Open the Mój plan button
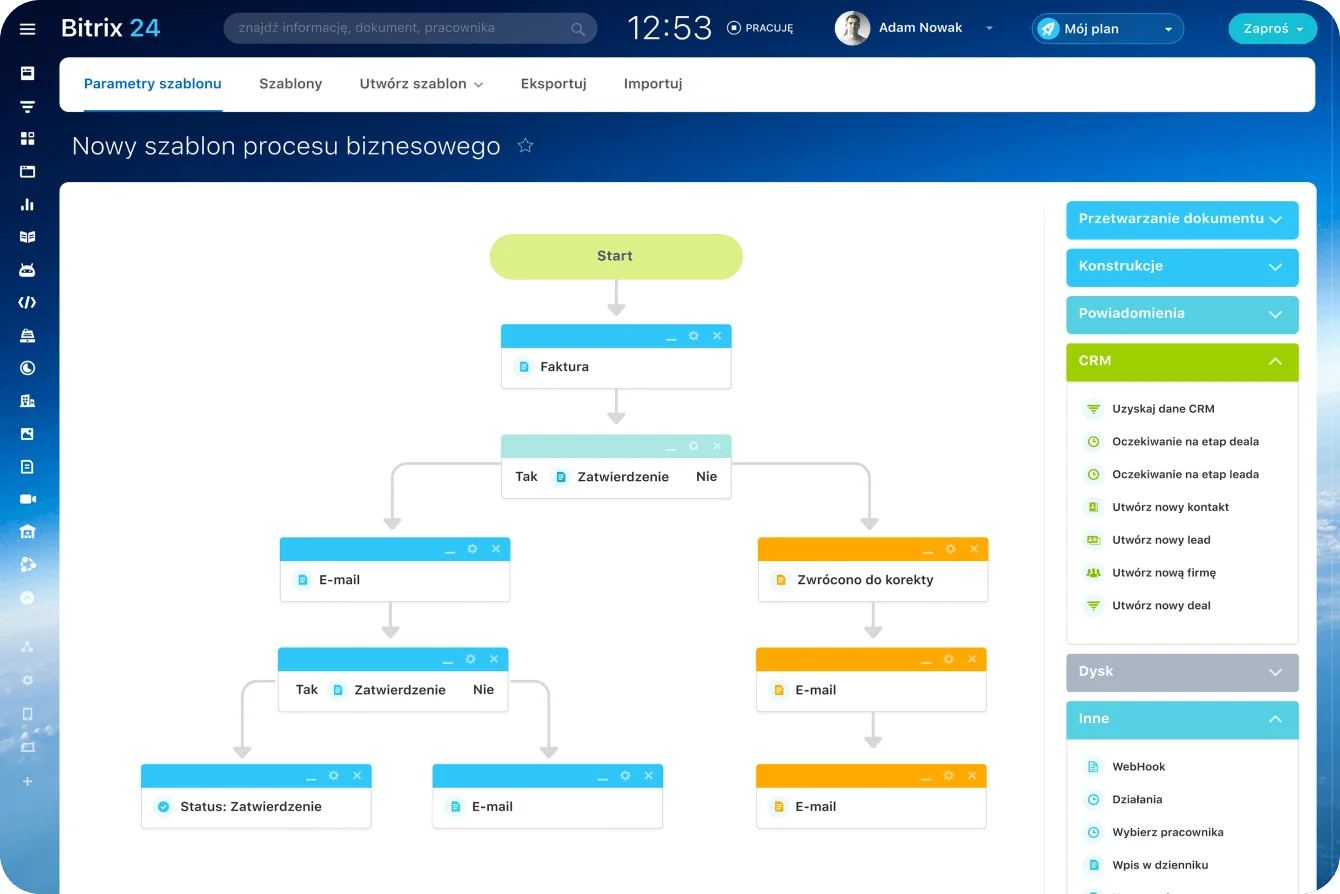Viewport: 1340px width, 894px height. 1107,29
